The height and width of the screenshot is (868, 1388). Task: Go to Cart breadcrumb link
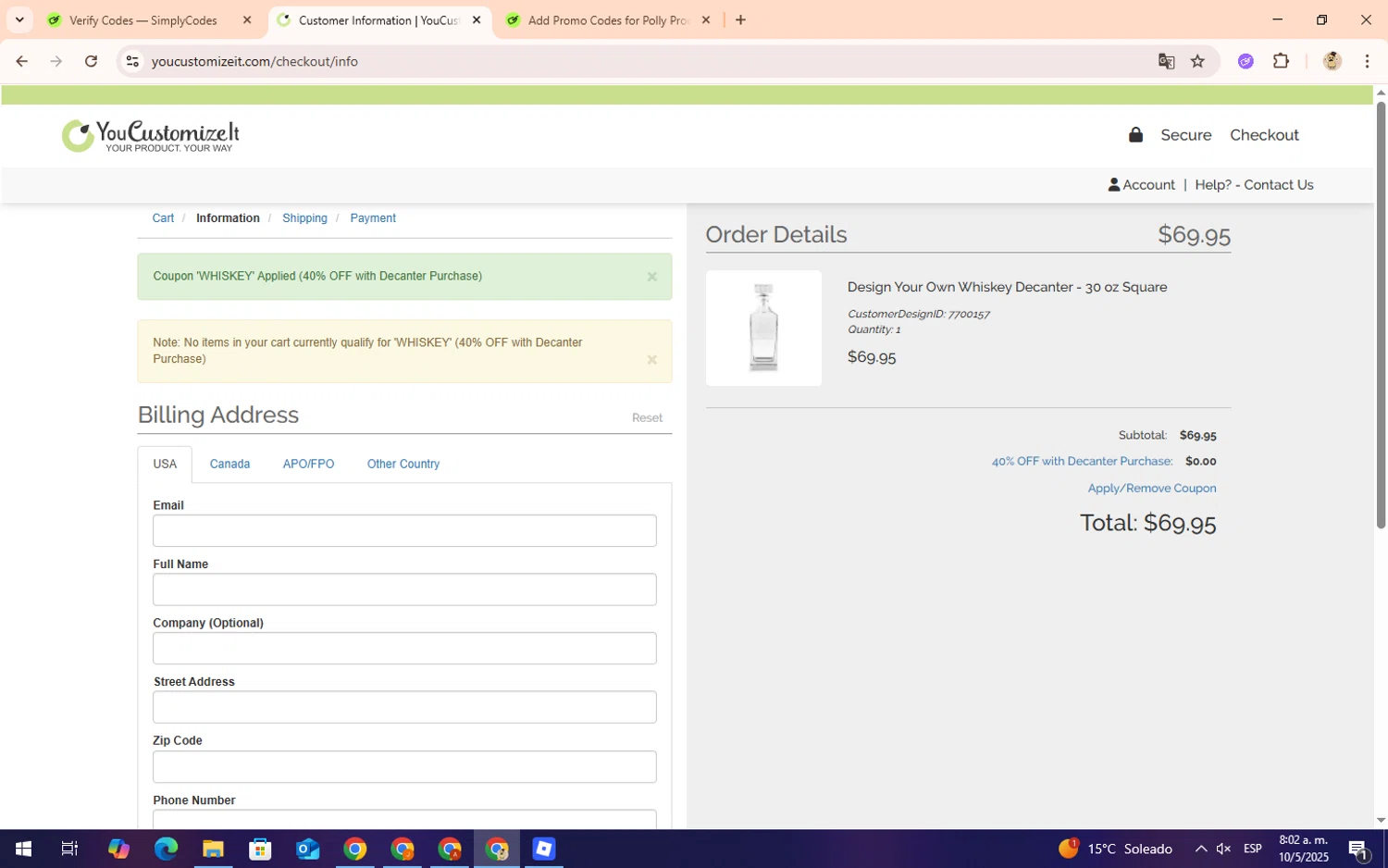click(163, 218)
